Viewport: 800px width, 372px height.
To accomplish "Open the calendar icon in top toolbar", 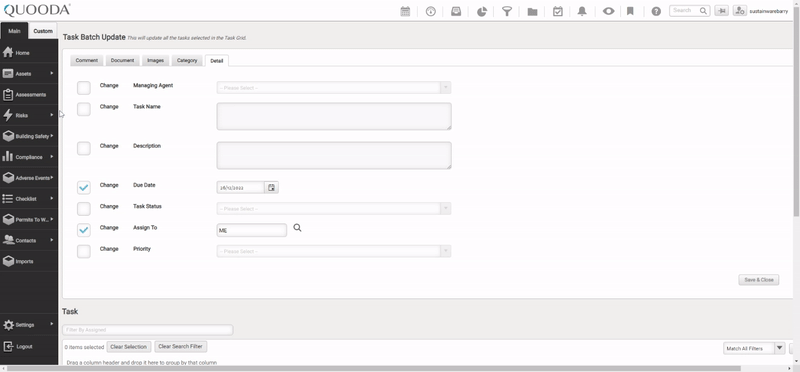I will click(x=405, y=11).
